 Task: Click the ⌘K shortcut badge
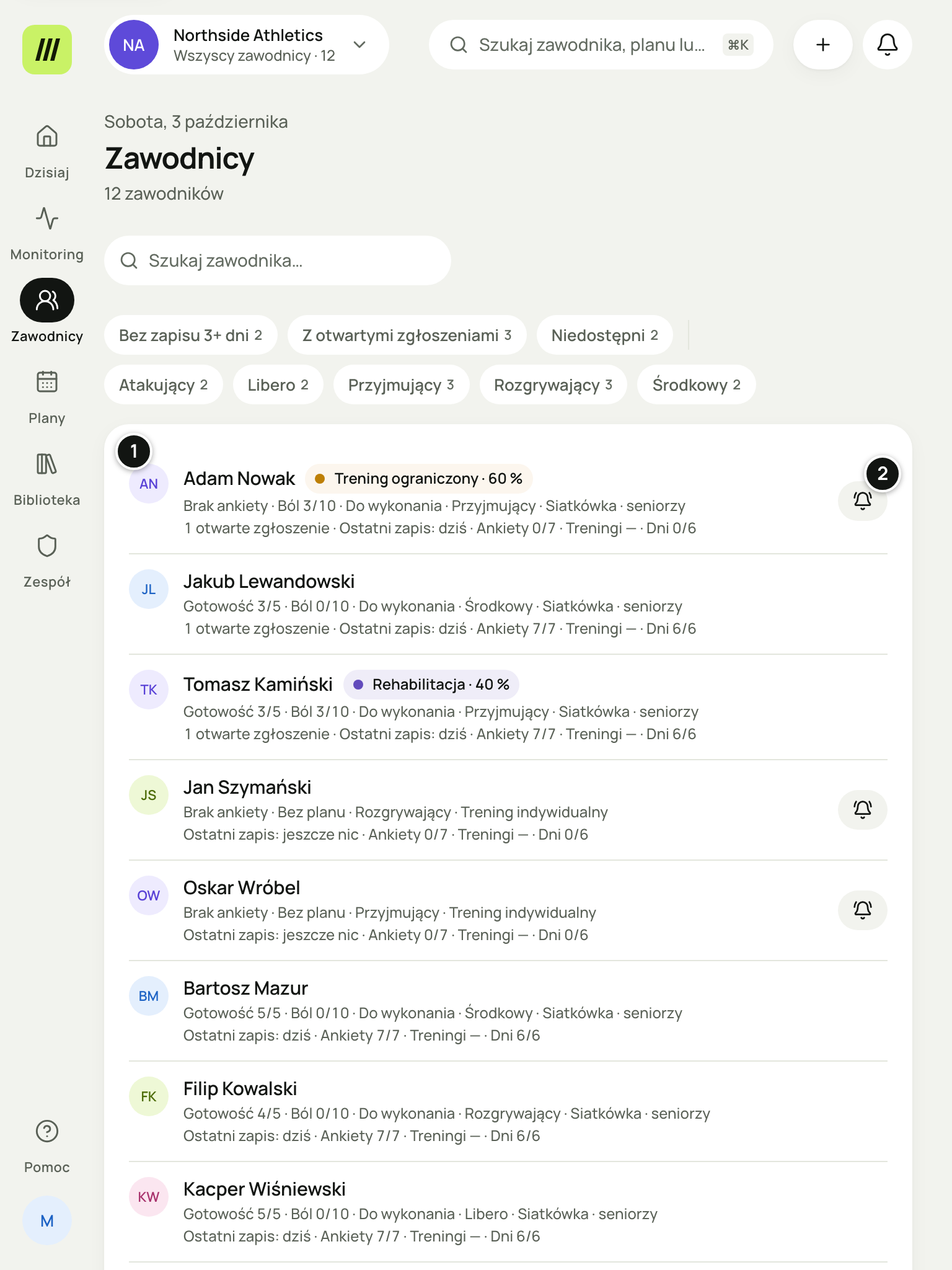738,45
